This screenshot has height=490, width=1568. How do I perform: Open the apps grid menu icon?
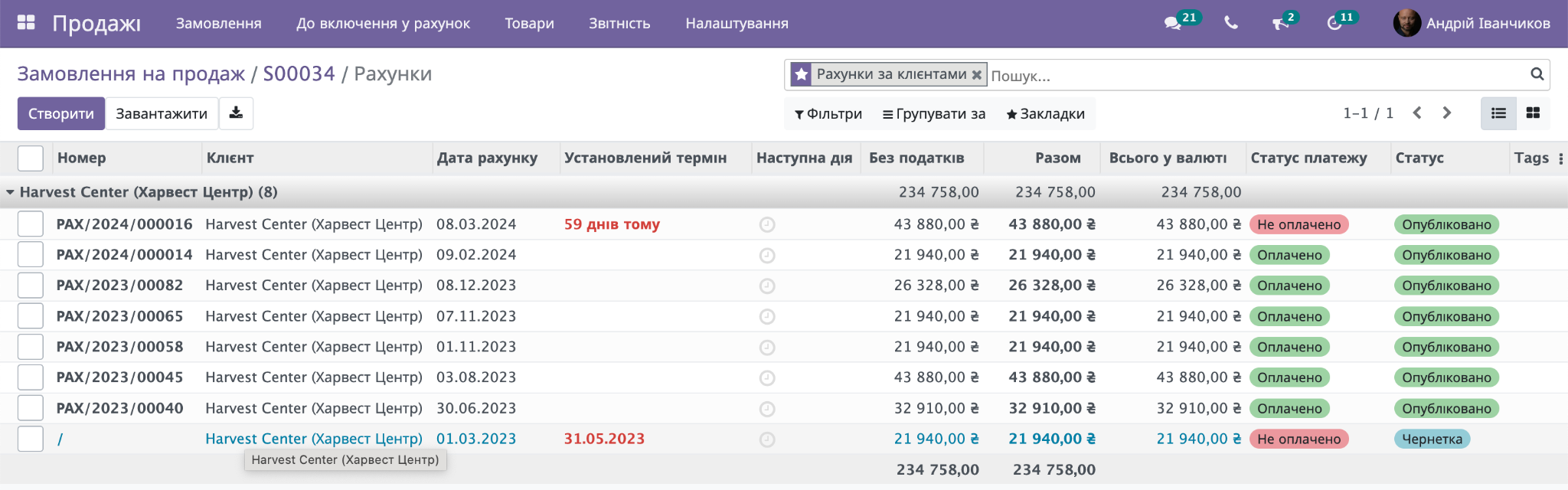26,23
